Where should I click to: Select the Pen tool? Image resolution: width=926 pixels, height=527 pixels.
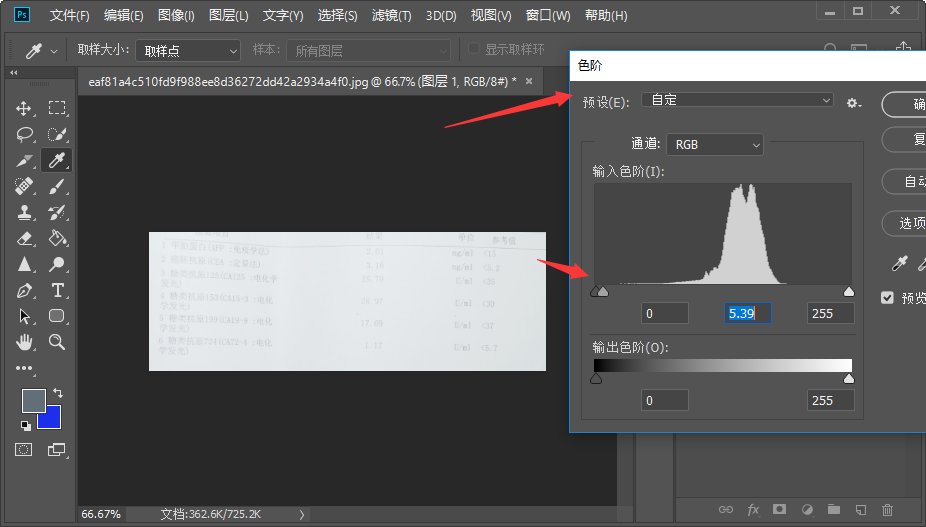pos(24,290)
